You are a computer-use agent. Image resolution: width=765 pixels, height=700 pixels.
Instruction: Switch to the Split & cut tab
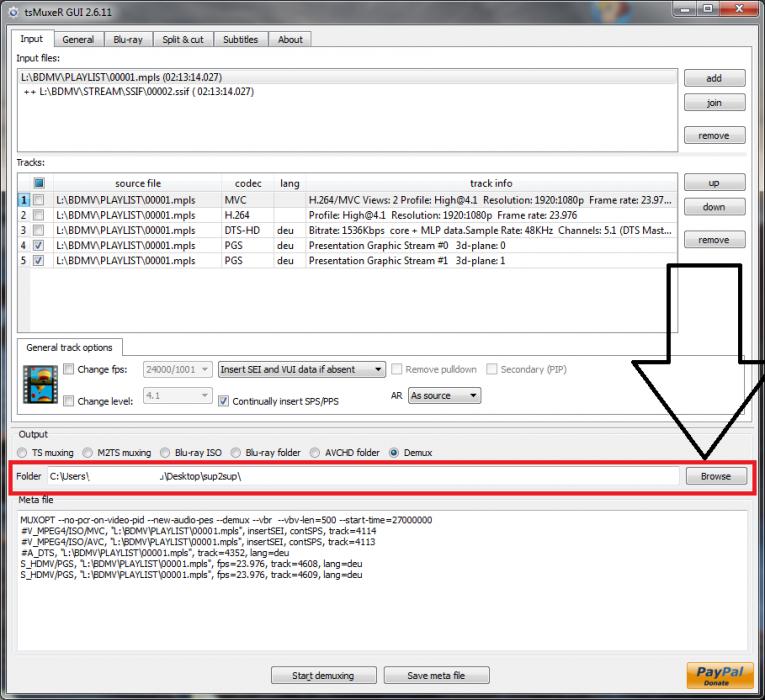click(183, 40)
